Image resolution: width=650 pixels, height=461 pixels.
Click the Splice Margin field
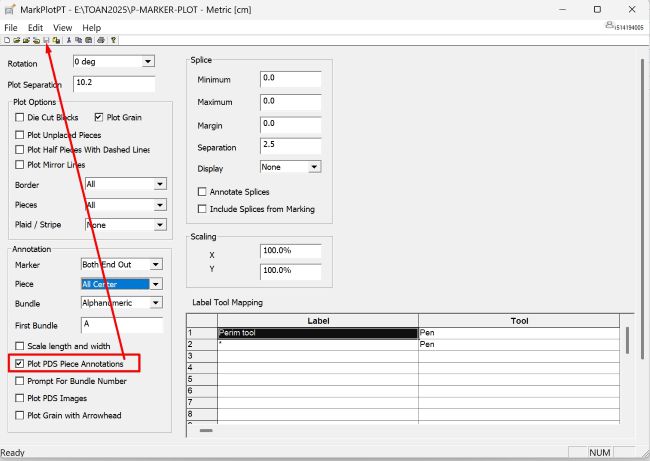coord(291,125)
